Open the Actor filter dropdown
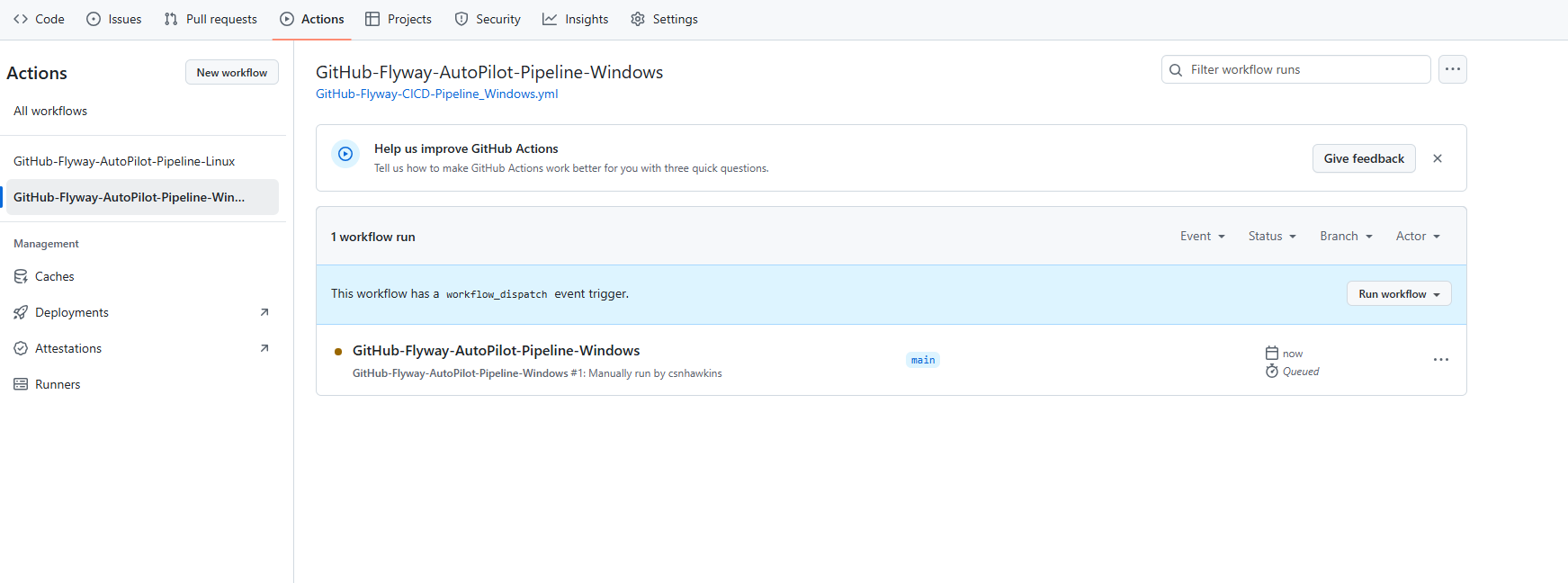 [x=1418, y=236]
